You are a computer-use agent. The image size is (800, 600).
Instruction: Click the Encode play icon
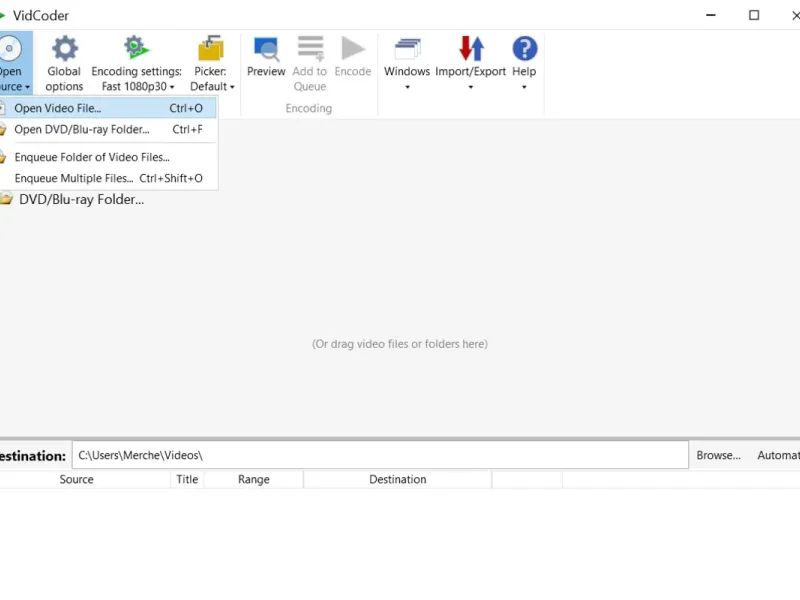(353, 48)
